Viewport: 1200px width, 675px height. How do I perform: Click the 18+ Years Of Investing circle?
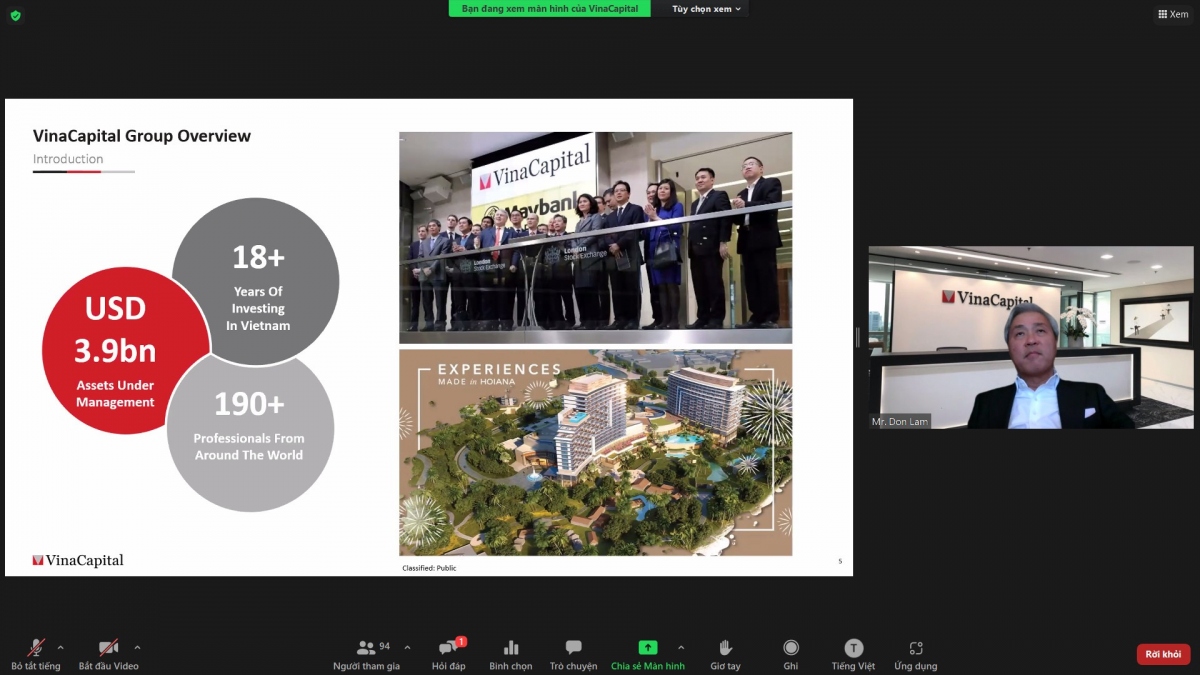[256, 282]
